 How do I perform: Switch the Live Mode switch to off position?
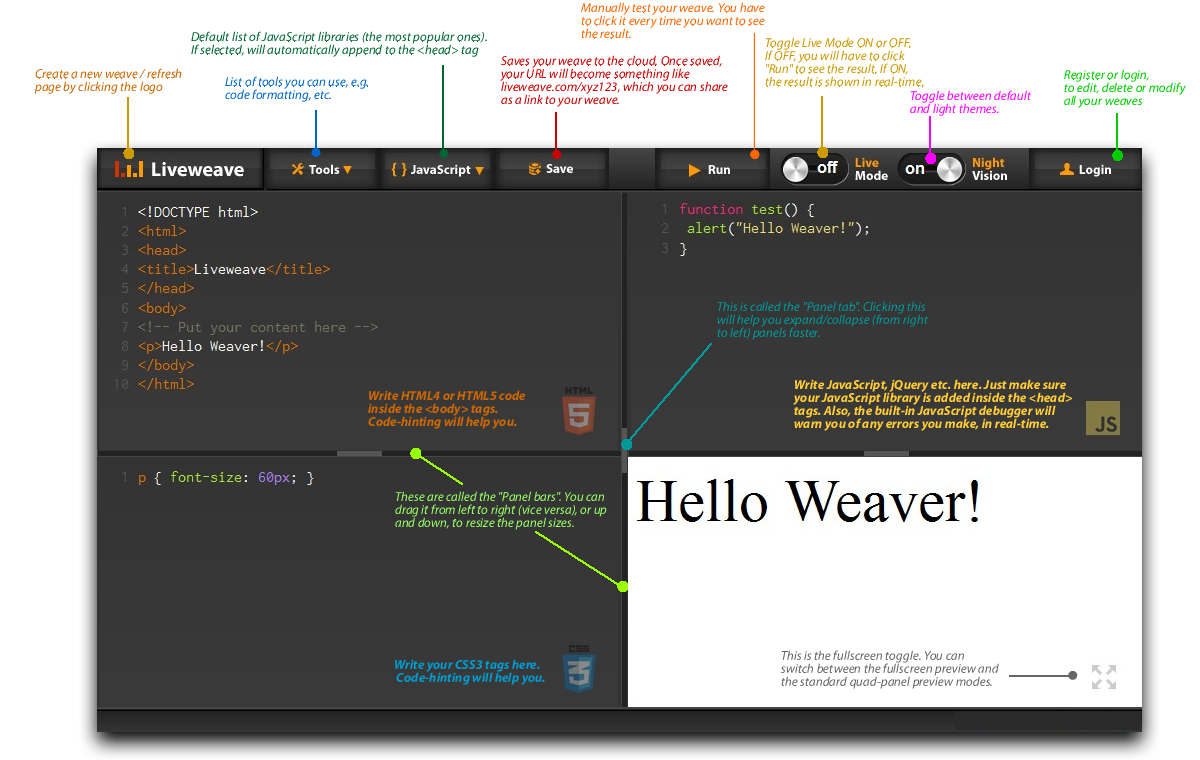click(x=813, y=169)
